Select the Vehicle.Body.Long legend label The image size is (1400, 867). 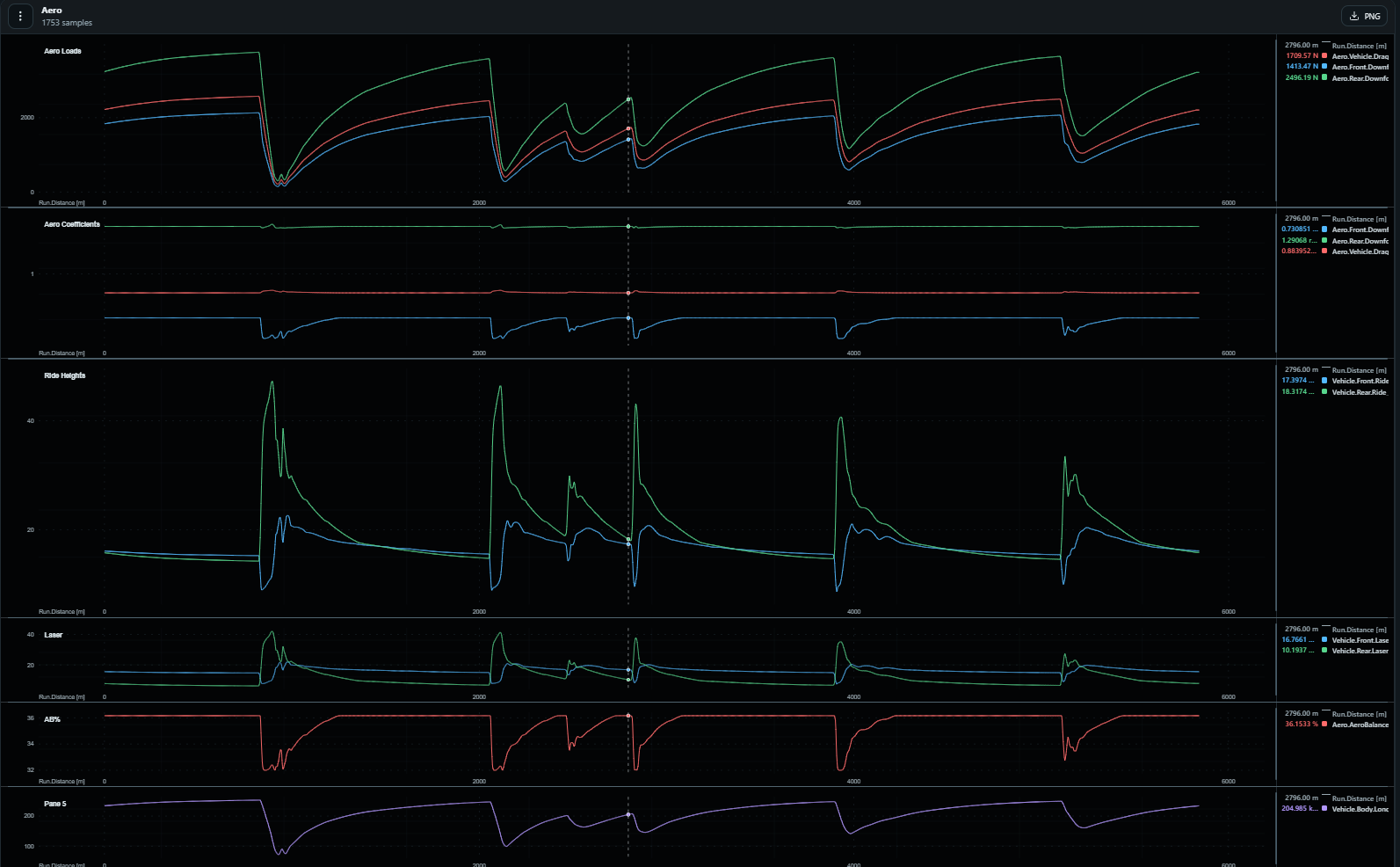[x=1360, y=809]
